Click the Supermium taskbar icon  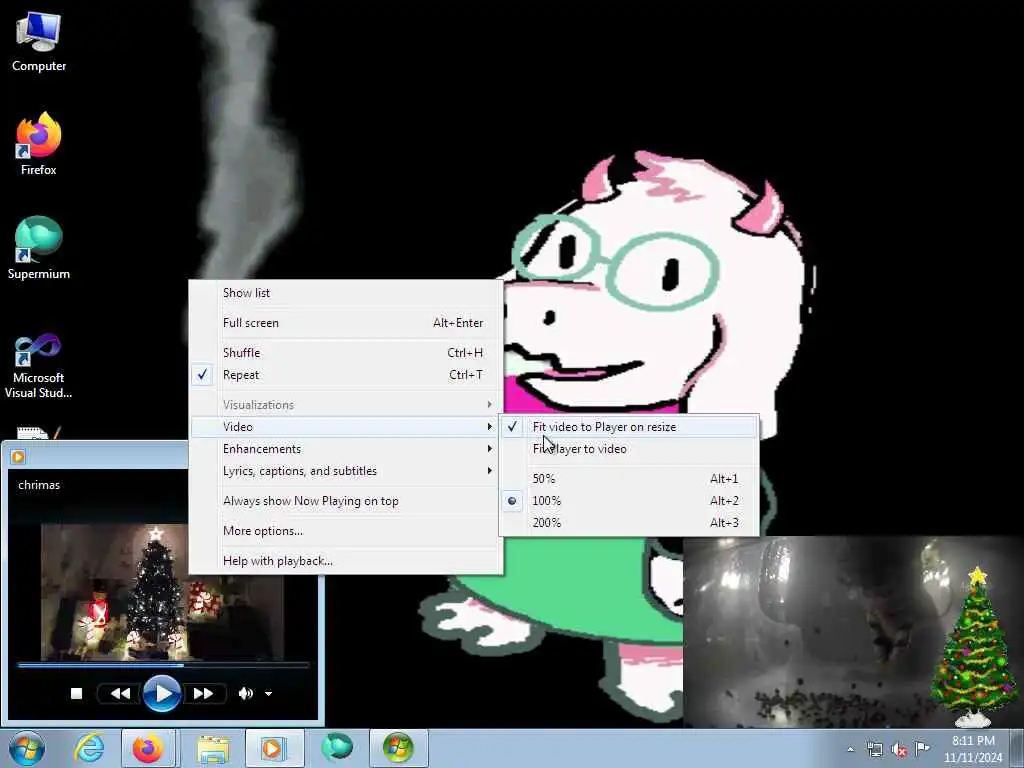pyautogui.click(x=337, y=748)
